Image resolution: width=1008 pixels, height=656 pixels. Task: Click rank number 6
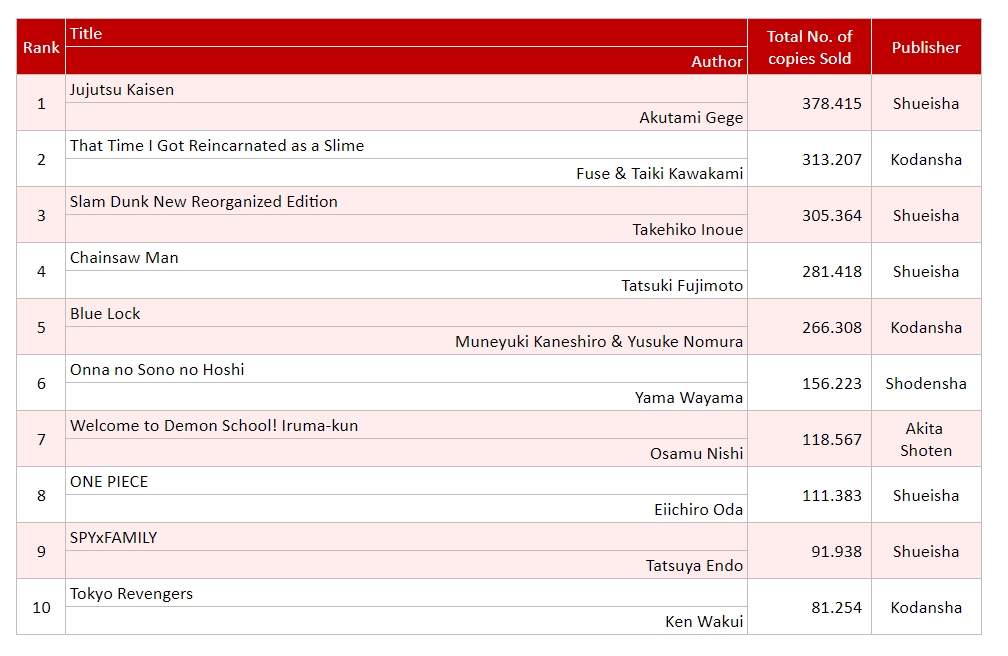[x=41, y=383]
